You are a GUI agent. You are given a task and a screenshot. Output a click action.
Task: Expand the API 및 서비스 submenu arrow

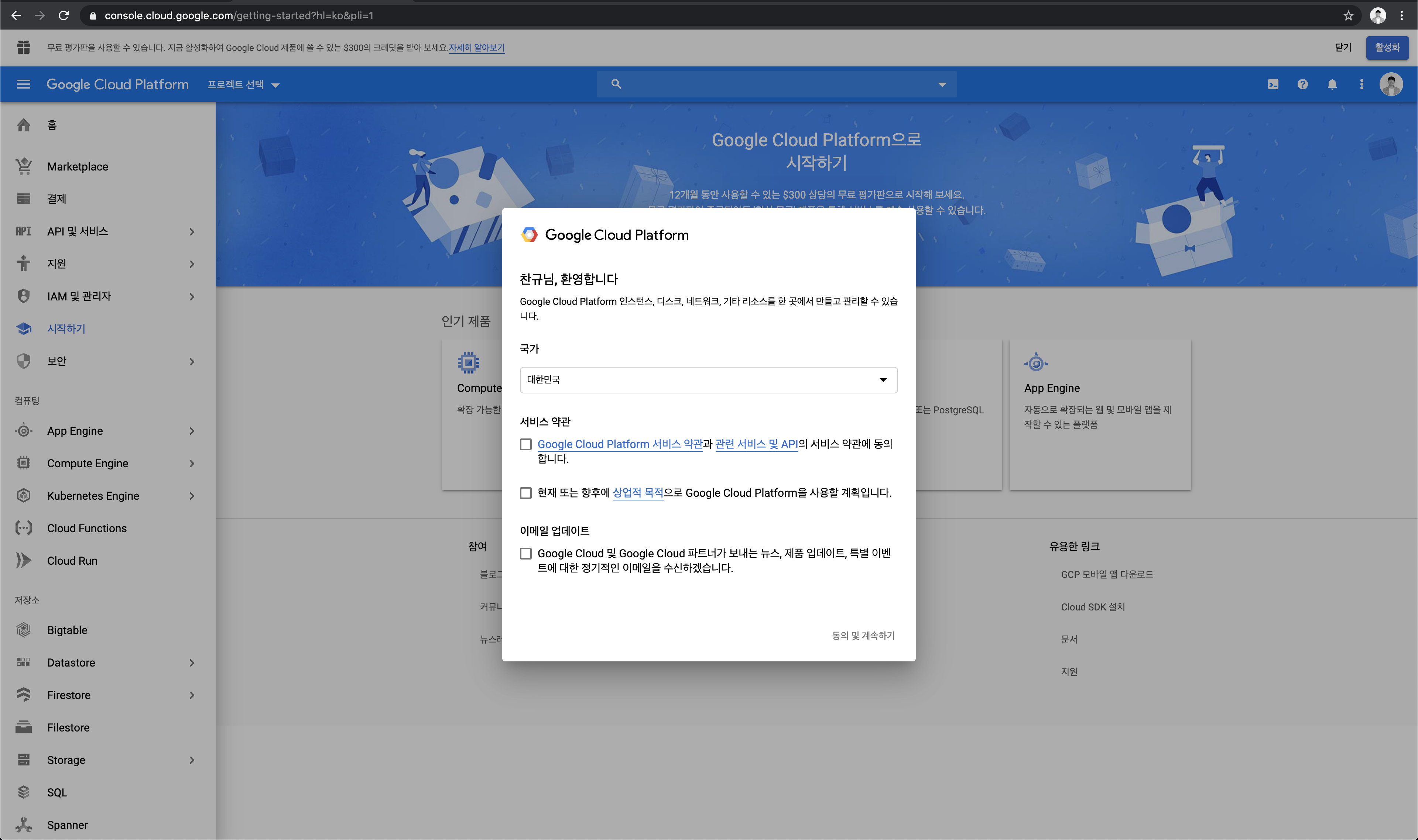[192, 231]
